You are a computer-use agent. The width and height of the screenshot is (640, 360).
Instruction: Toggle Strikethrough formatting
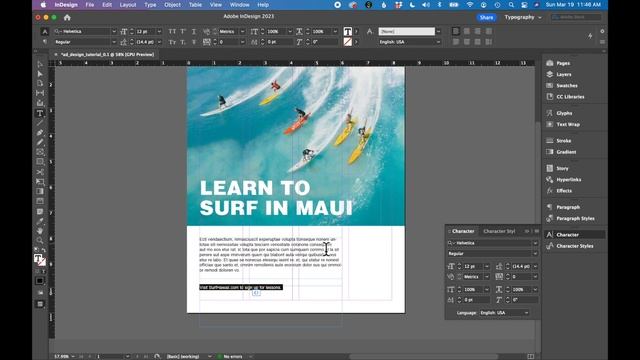194,42
